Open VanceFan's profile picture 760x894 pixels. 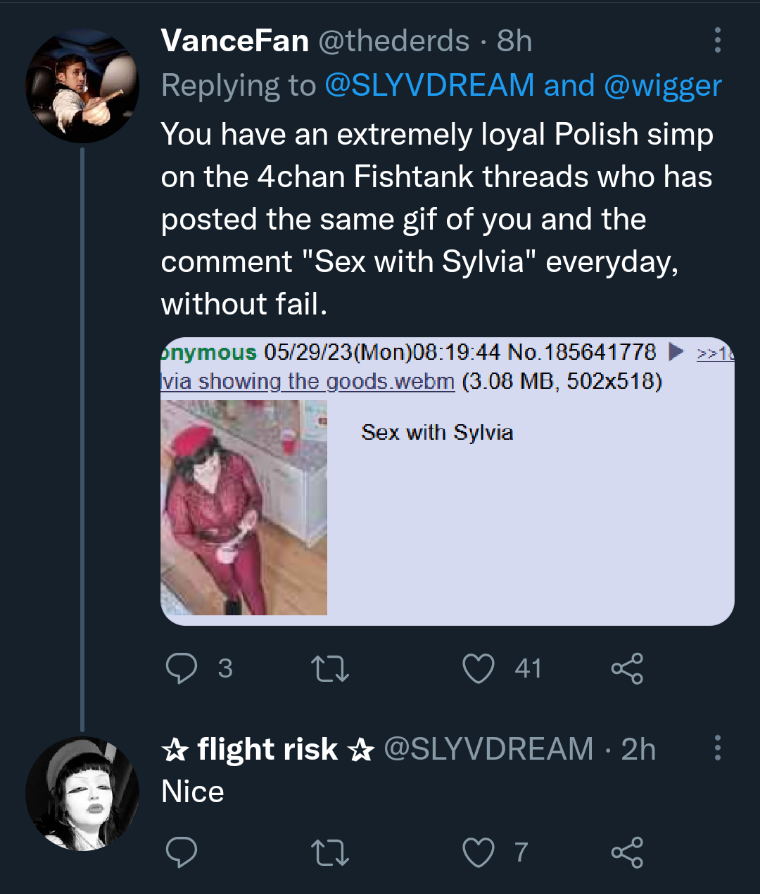coord(81,86)
